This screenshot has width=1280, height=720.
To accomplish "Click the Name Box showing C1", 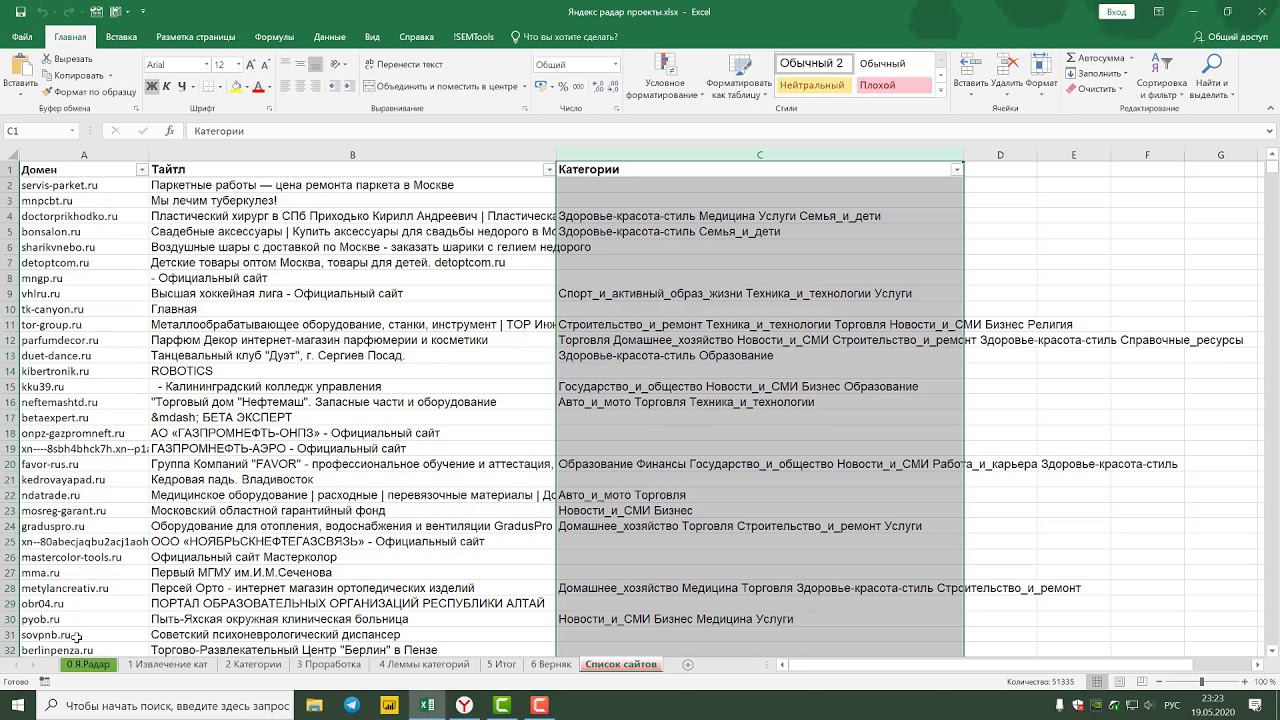I will point(41,131).
